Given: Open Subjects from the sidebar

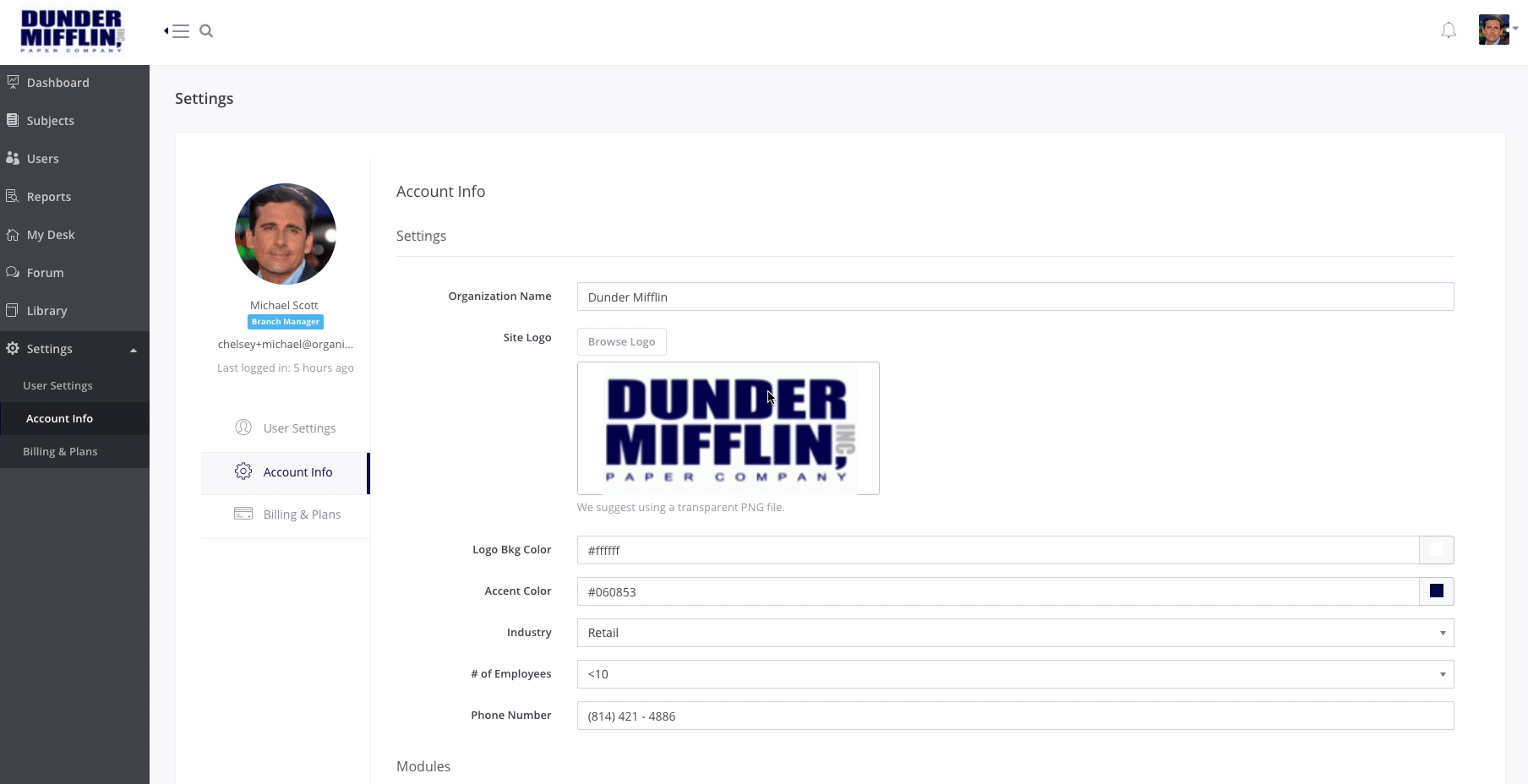Looking at the screenshot, I should [x=51, y=121].
